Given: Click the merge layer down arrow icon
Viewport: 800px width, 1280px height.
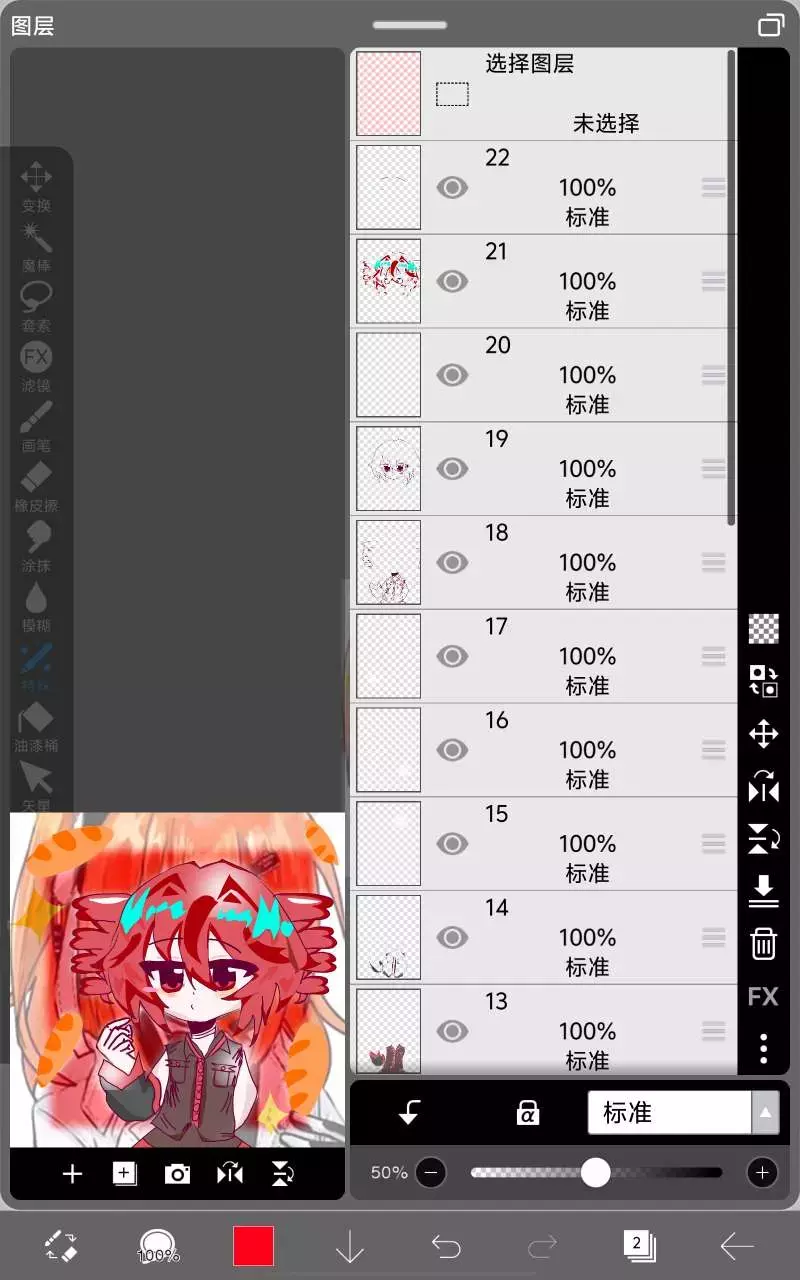Looking at the screenshot, I should click(x=763, y=891).
